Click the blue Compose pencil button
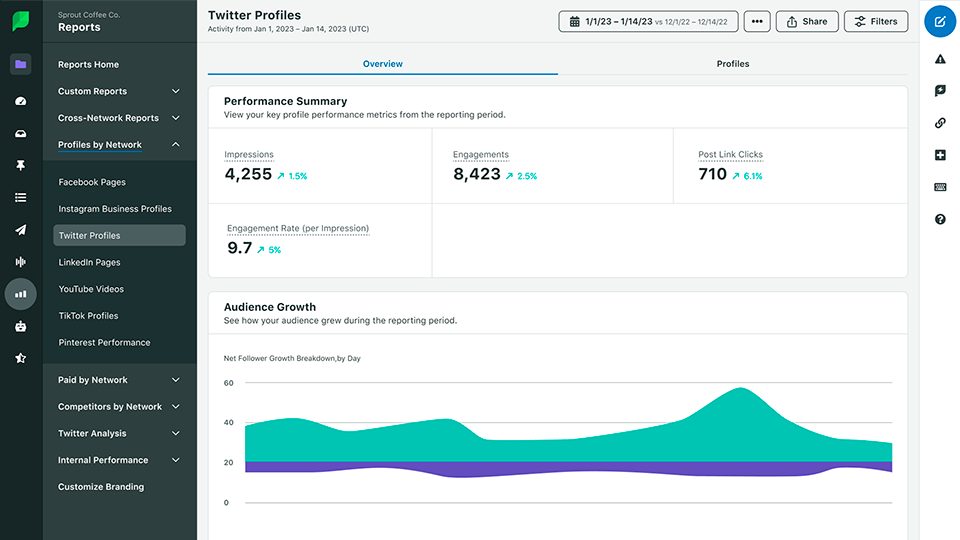 click(939, 21)
